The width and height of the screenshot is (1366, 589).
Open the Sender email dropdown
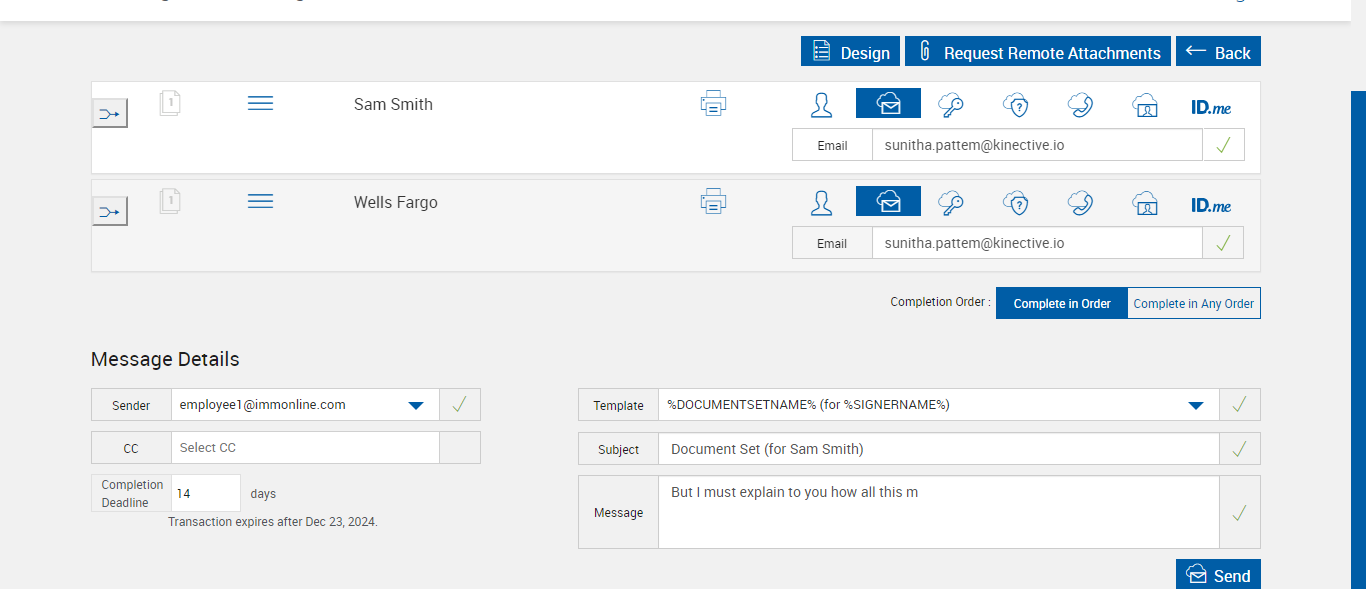416,405
